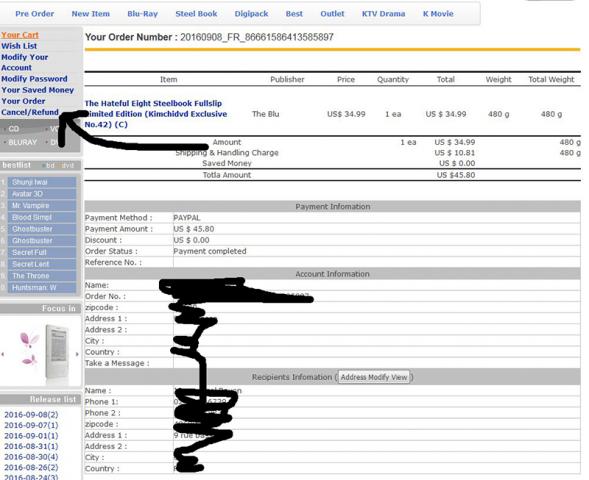Open The Throne bestlist entry
Viewport: 589px width, 480px height.
42,276
